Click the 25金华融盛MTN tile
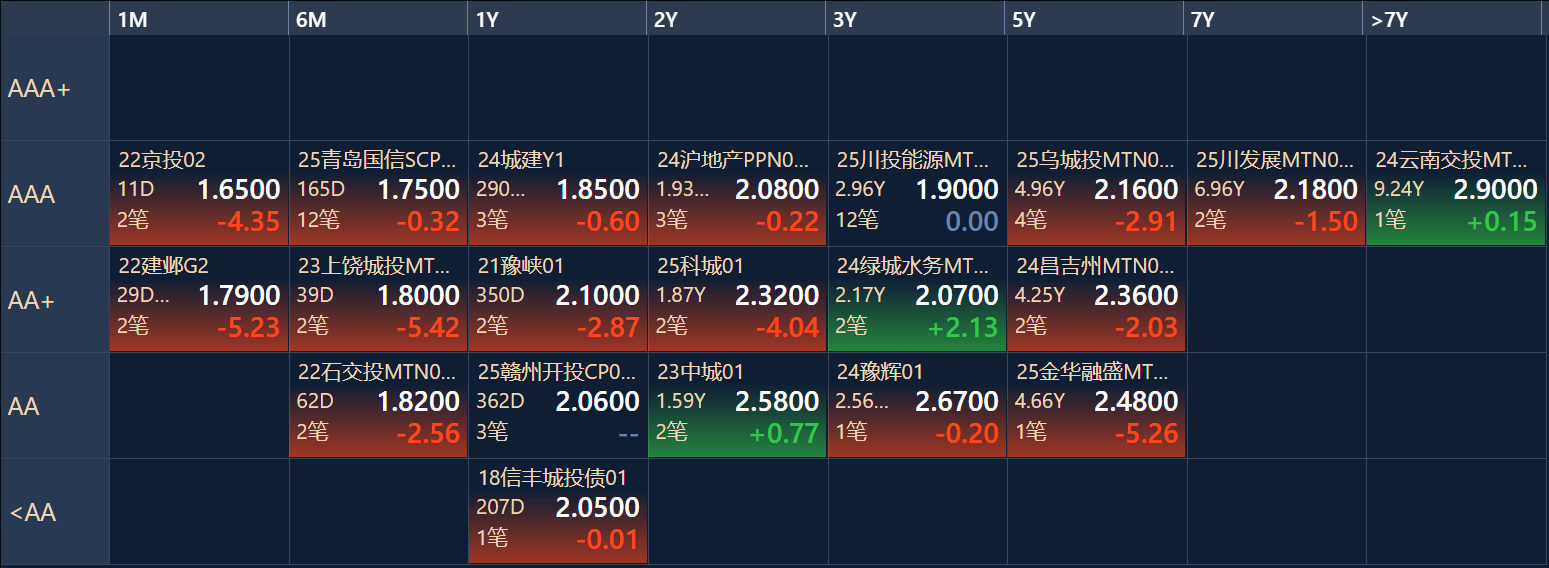1549x568 pixels. click(1096, 405)
